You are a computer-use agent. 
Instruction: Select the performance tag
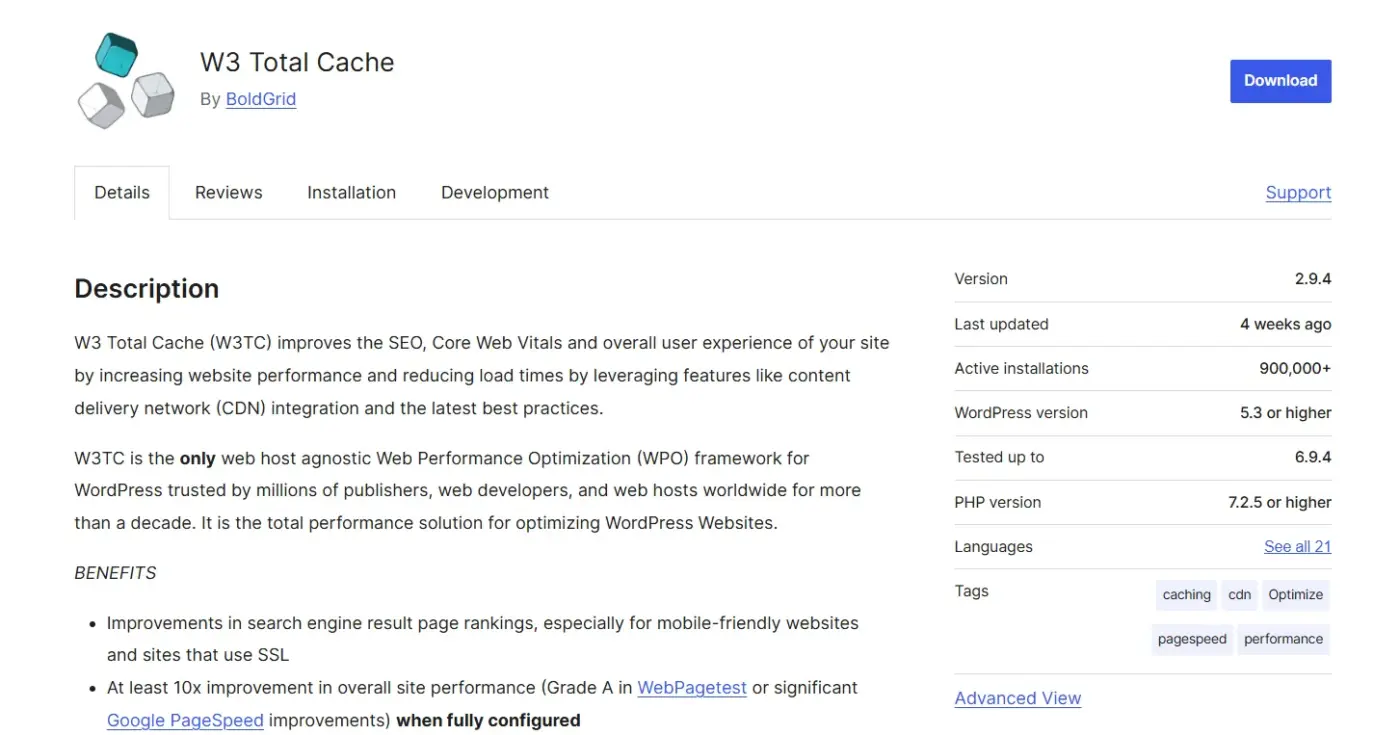click(x=1284, y=640)
